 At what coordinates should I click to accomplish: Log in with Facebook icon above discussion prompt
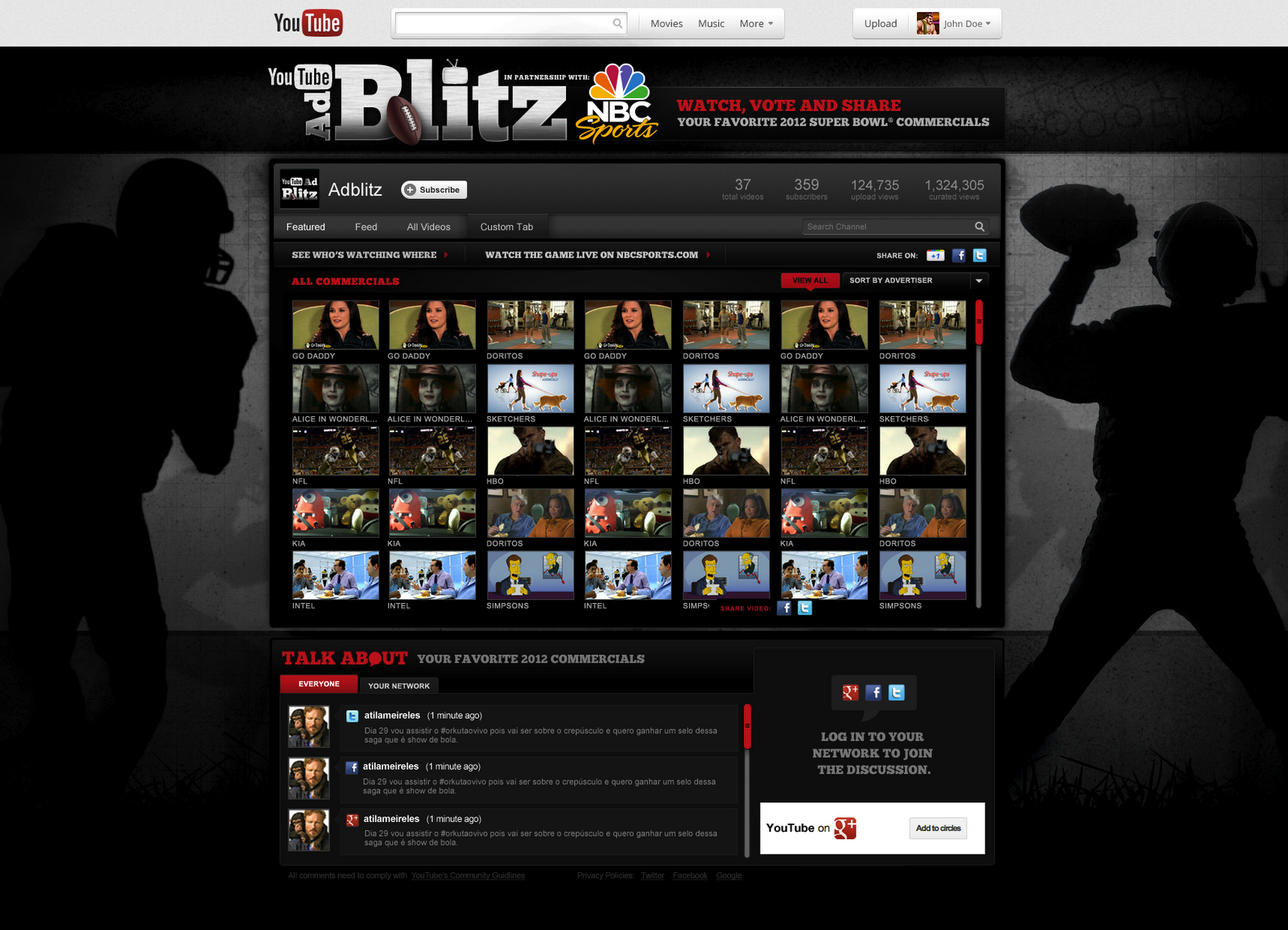click(873, 692)
